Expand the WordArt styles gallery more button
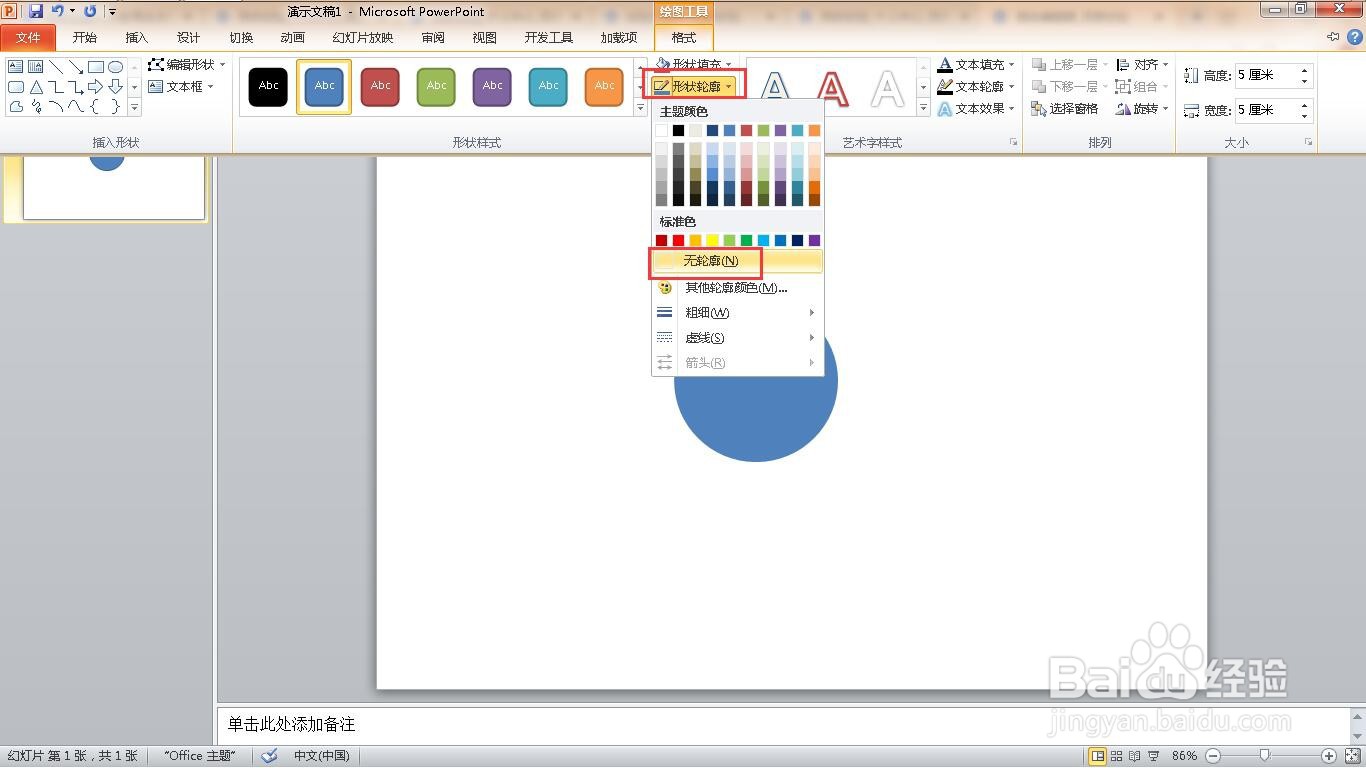 point(924,109)
